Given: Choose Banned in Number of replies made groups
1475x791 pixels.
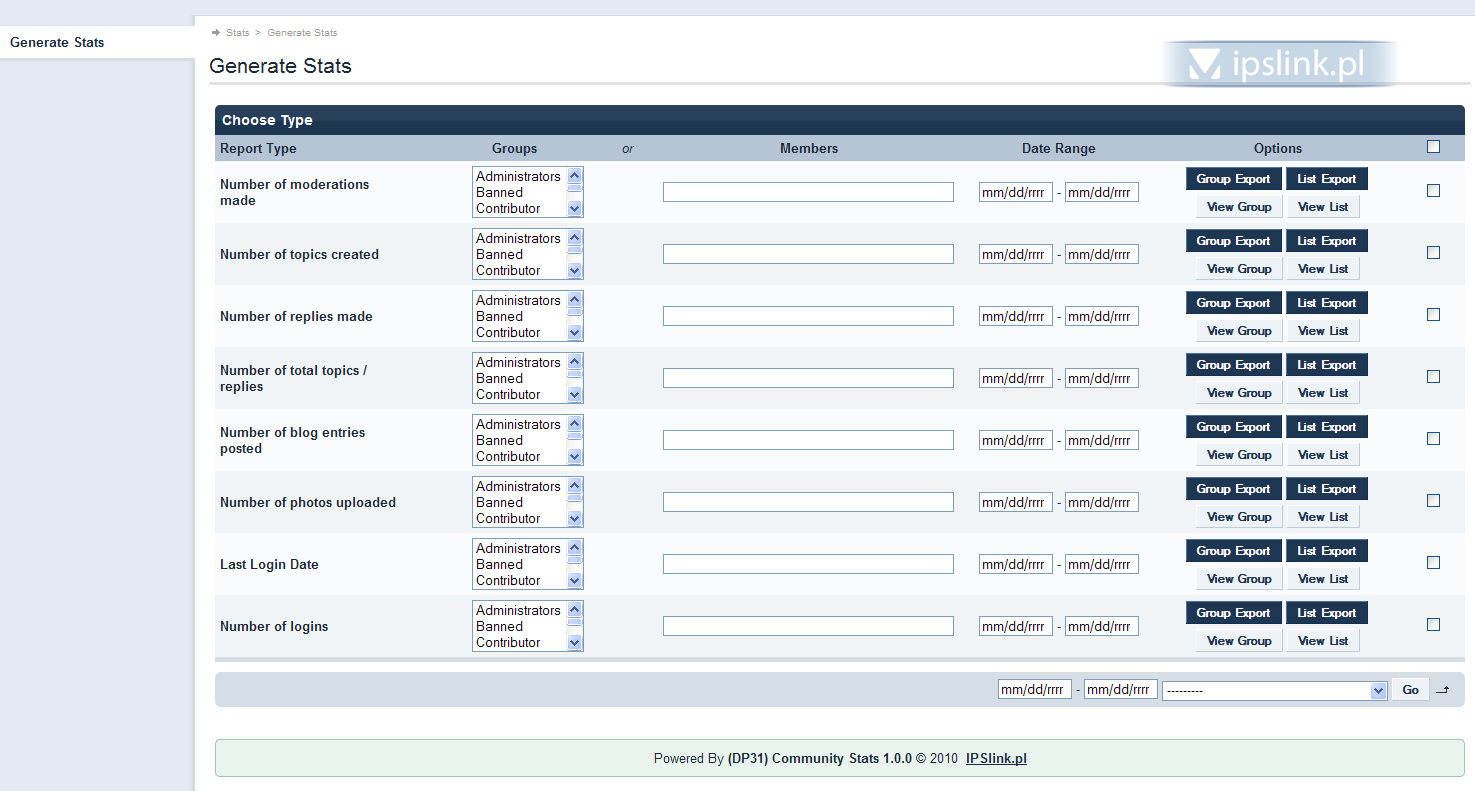Looking at the screenshot, I should pyautogui.click(x=499, y=317).
